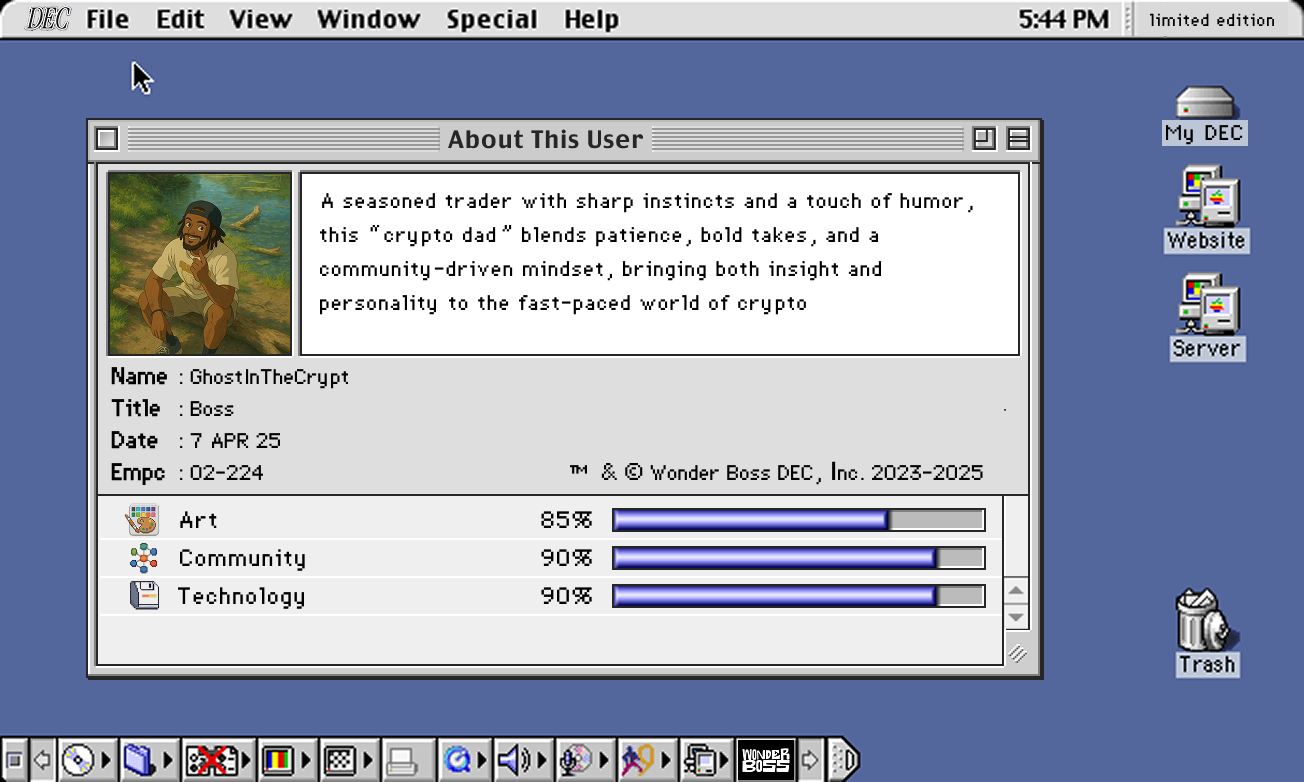The image size is (1304, 782).
Task: Click the user avatar portrait image
Action: click(x=199, y=264)
